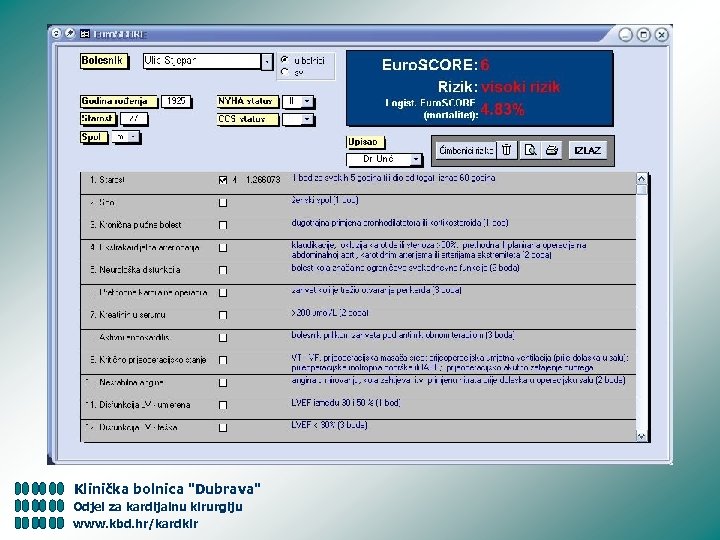The width and height of the screenshot is (720, 540).
Task: Click the 'Ženski spol (1 bod)' description
Action: [x=325, y=200]
